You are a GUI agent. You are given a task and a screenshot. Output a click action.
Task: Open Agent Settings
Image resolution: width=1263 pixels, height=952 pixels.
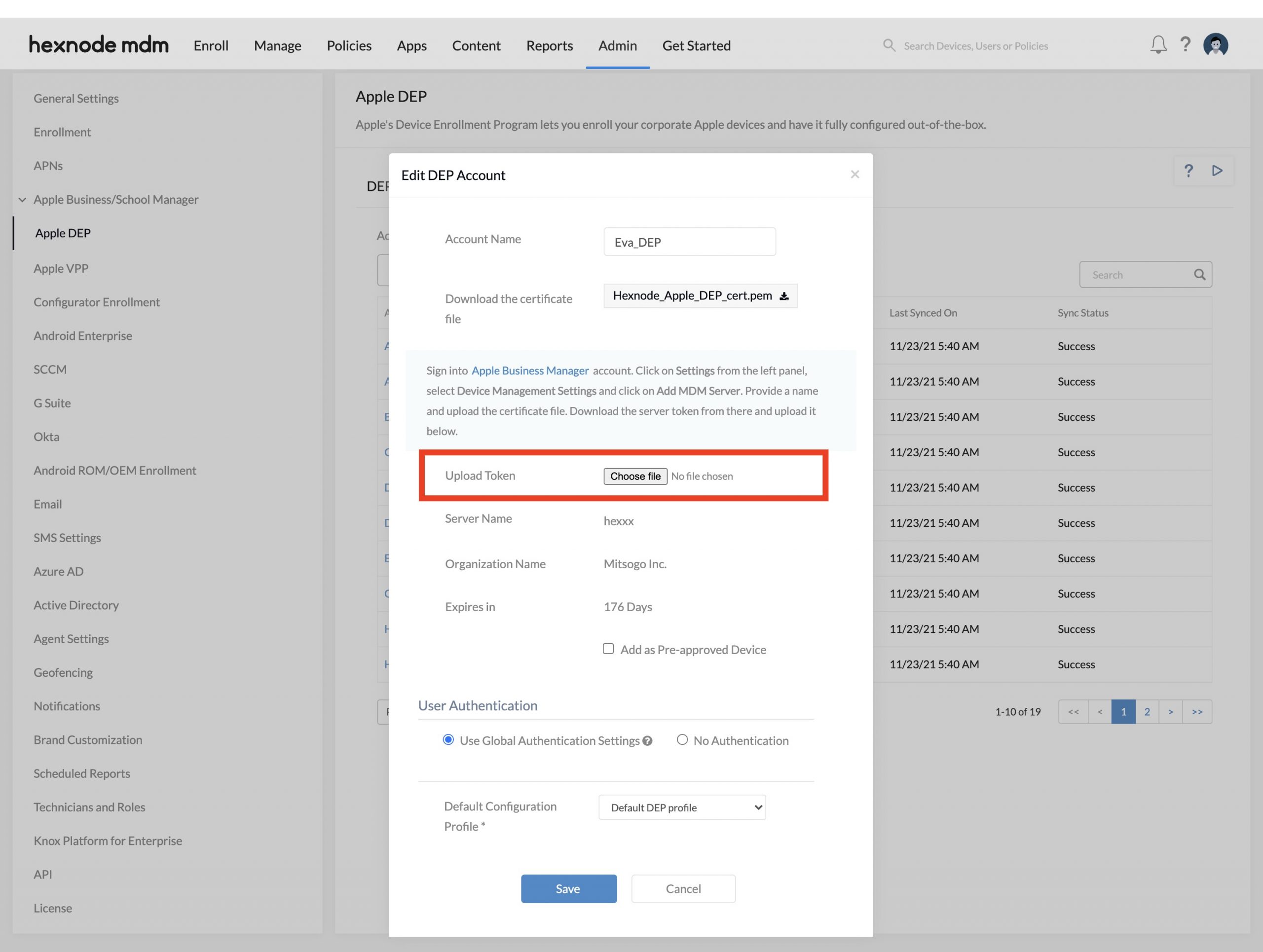[x=71, y=639]
